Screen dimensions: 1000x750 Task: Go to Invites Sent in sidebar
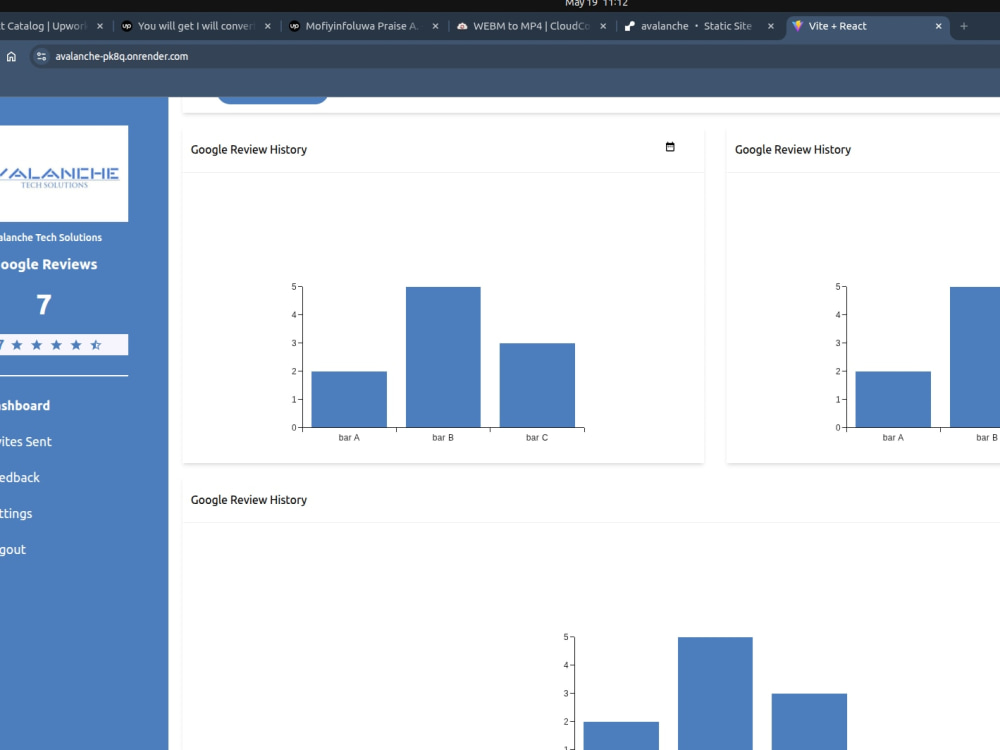click(26, 441)
